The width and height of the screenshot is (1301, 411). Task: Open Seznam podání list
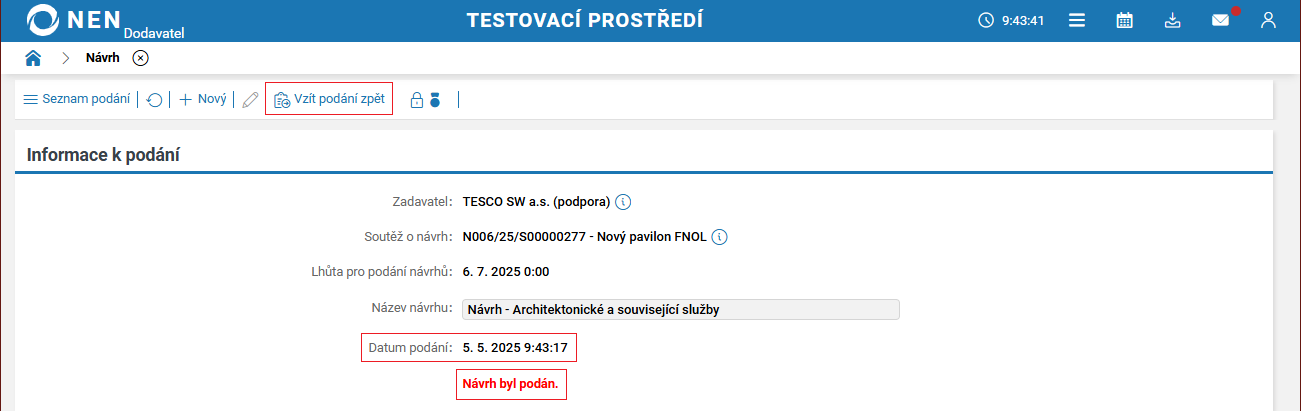point(77,99)
